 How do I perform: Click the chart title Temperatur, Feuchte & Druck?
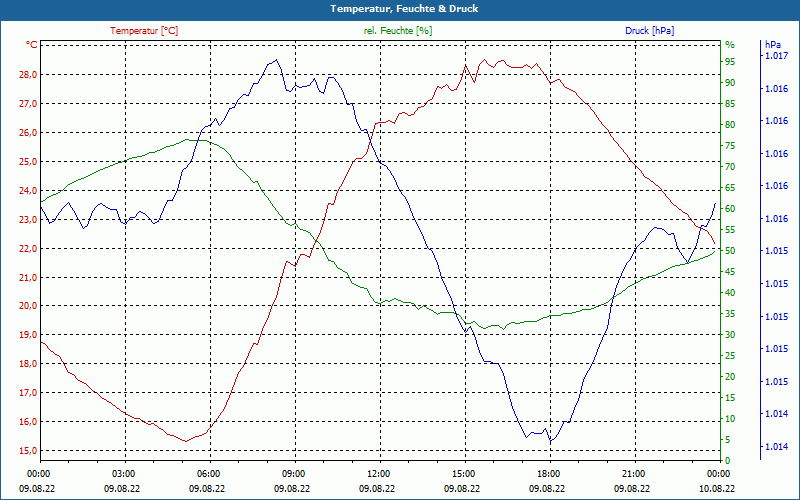coord(404,9)
